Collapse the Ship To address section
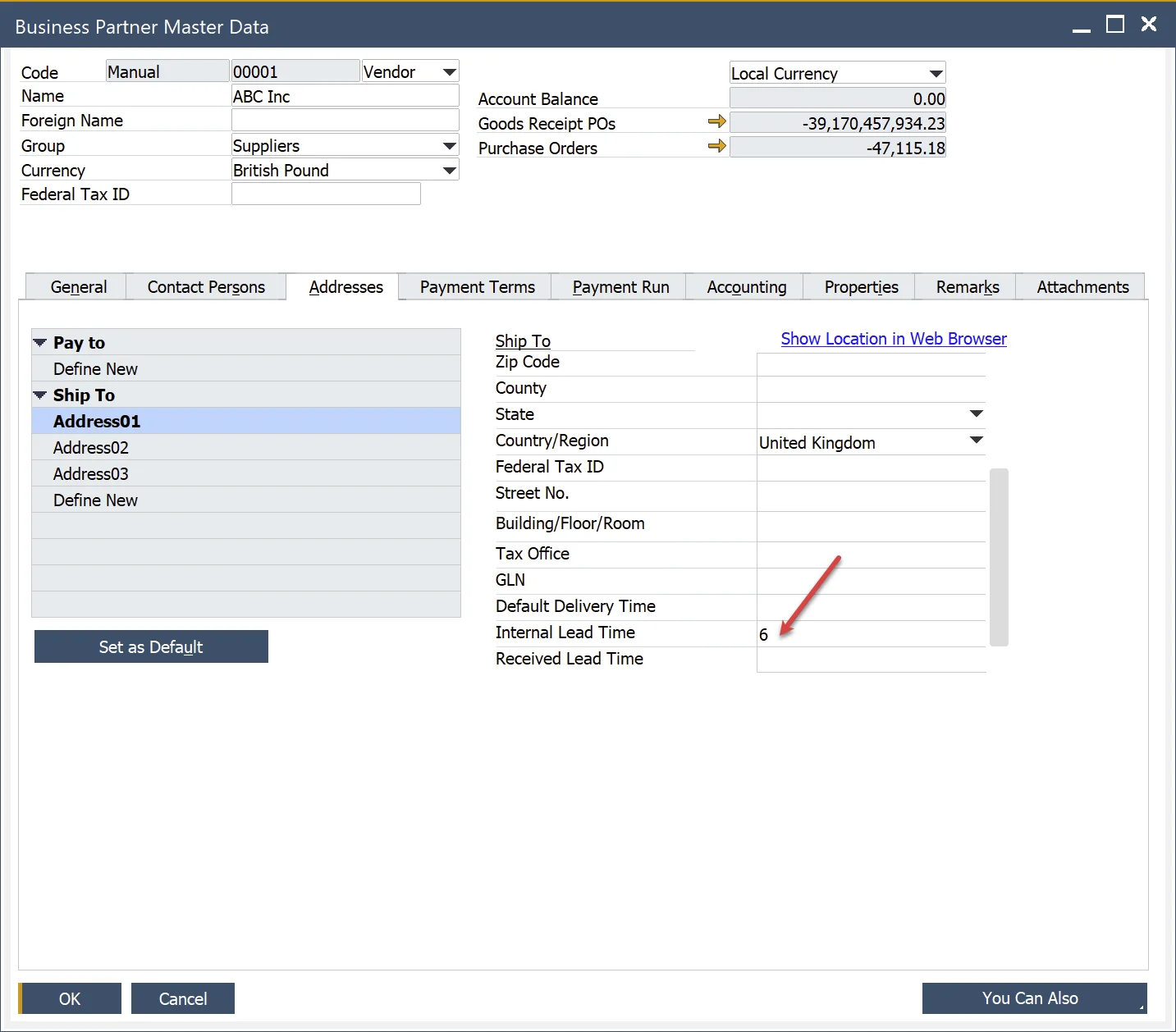Viewport: 1176px width, 1032px height. [x=39, y=395]
